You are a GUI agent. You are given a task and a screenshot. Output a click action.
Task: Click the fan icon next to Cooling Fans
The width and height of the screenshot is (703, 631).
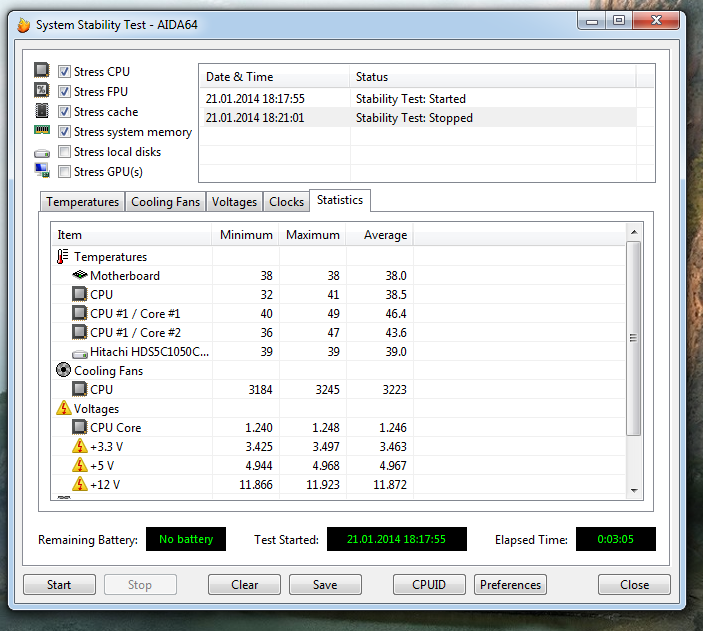(63, 370)
